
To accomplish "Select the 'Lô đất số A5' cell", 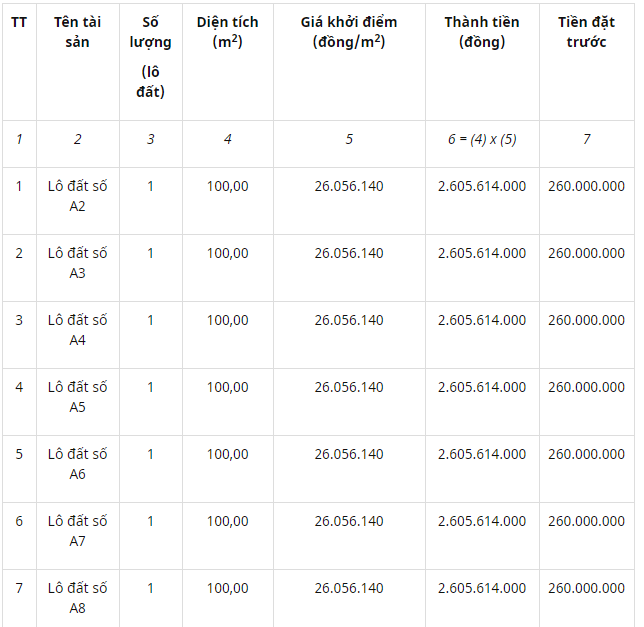I will coord(77,397).
